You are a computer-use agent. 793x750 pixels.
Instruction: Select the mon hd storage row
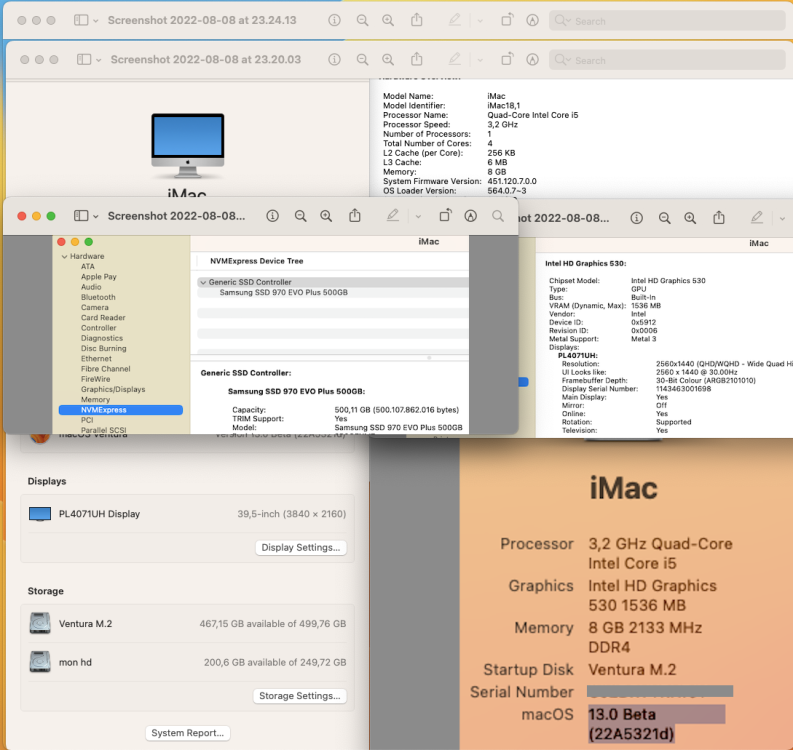187,662
